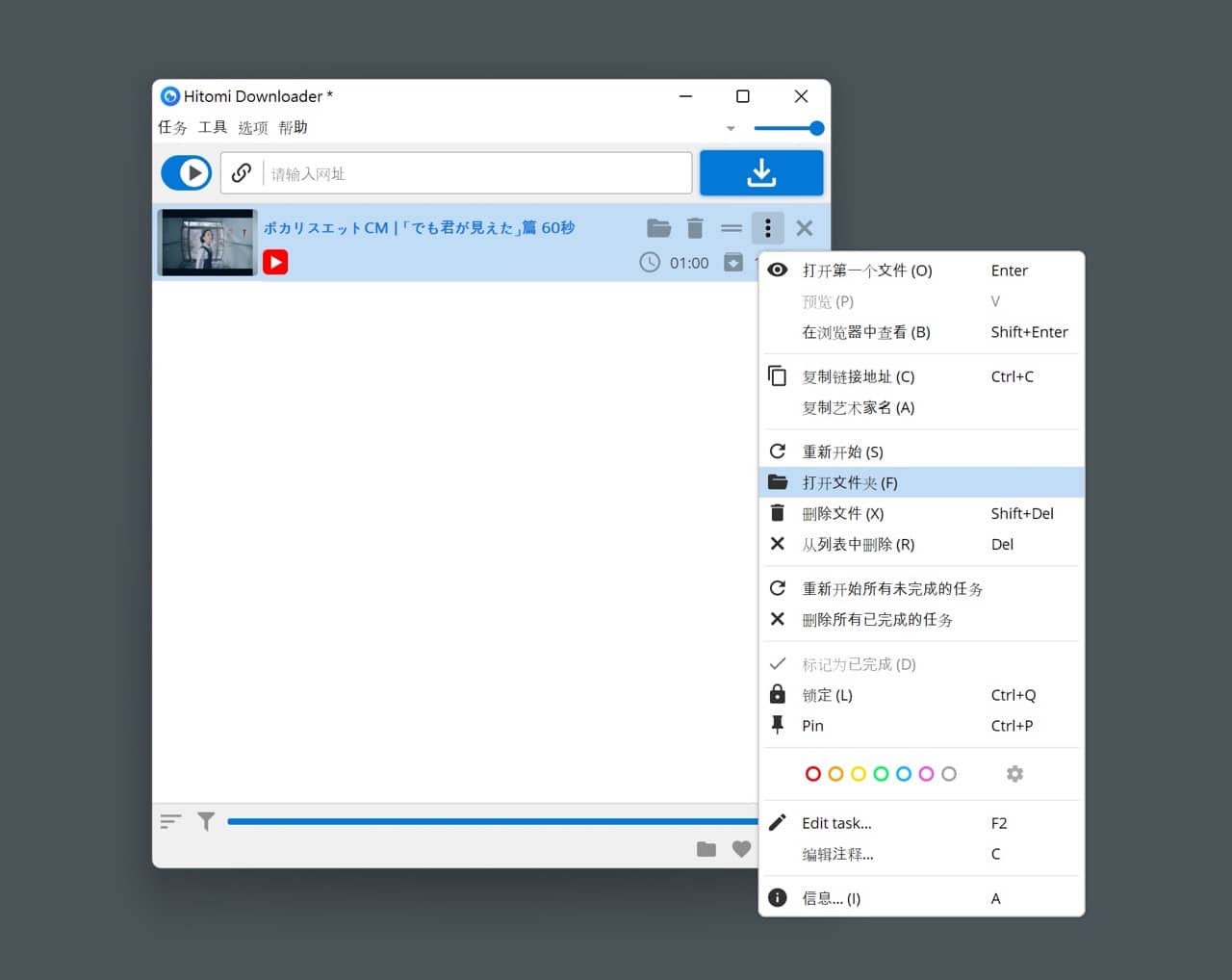Open color settings gear icon in menu
Image resolution: width=1232 pixels, height=980 pixels.
(1014, 774)
